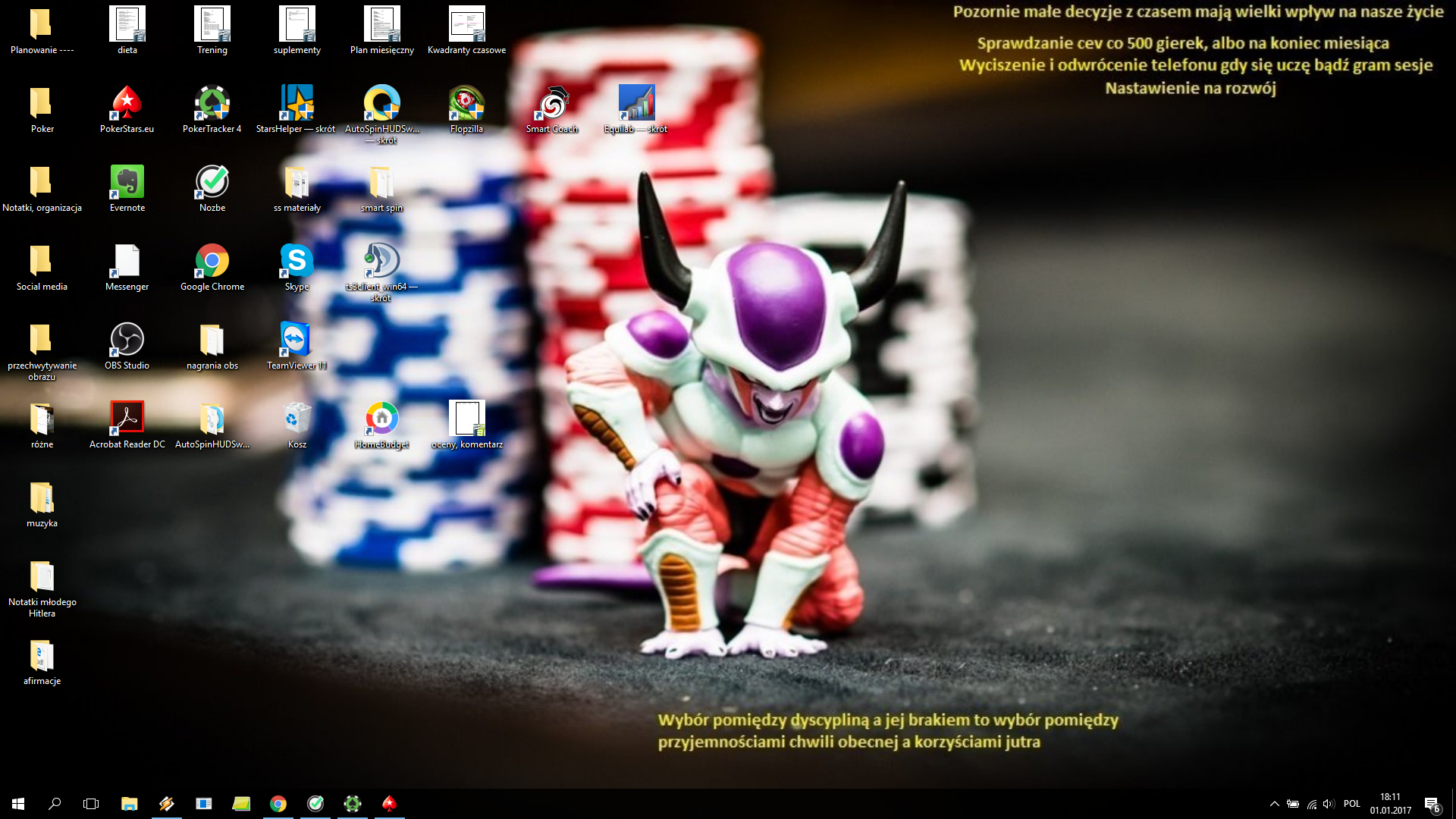
Task: Open the Windows Start menu
Action: pyautogui.click(x=18, y=804)
